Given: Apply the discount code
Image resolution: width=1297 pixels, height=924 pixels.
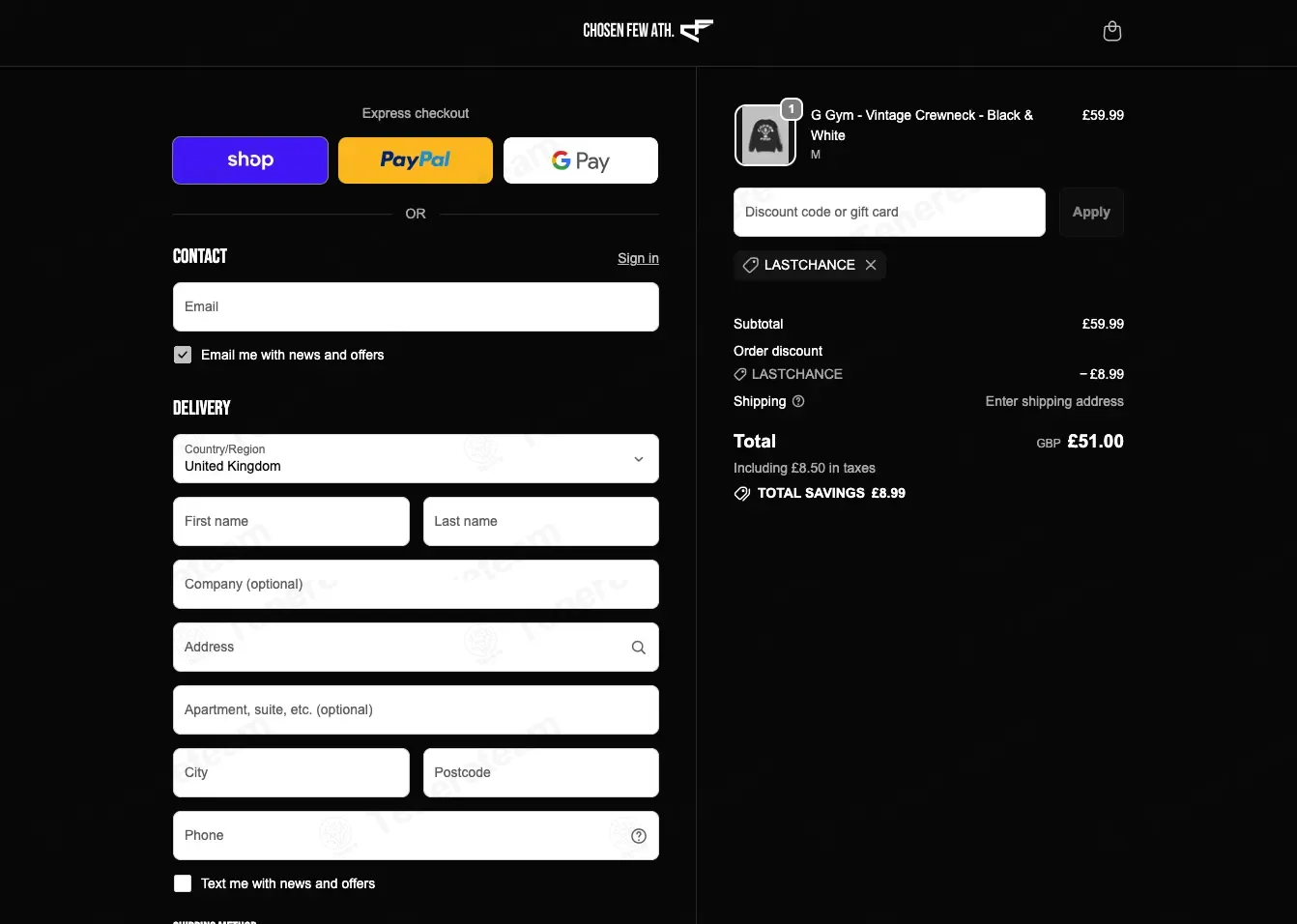Looking at the screenshot, I should pyautogui.click(x=1091, y=212).
